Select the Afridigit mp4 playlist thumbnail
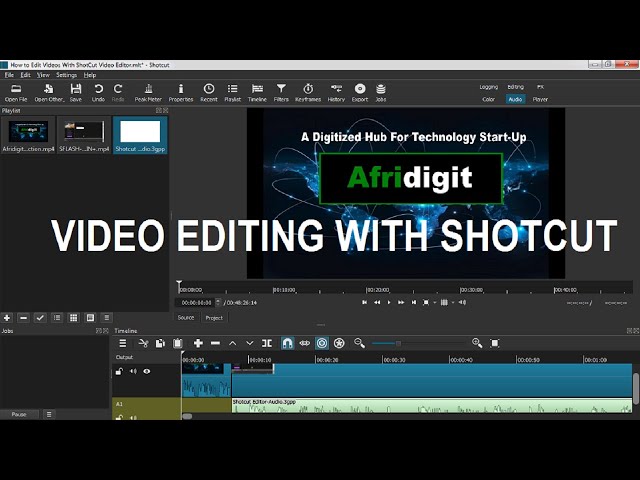The width and height of the screenshot is (640, 480). (x=28, y=135)
